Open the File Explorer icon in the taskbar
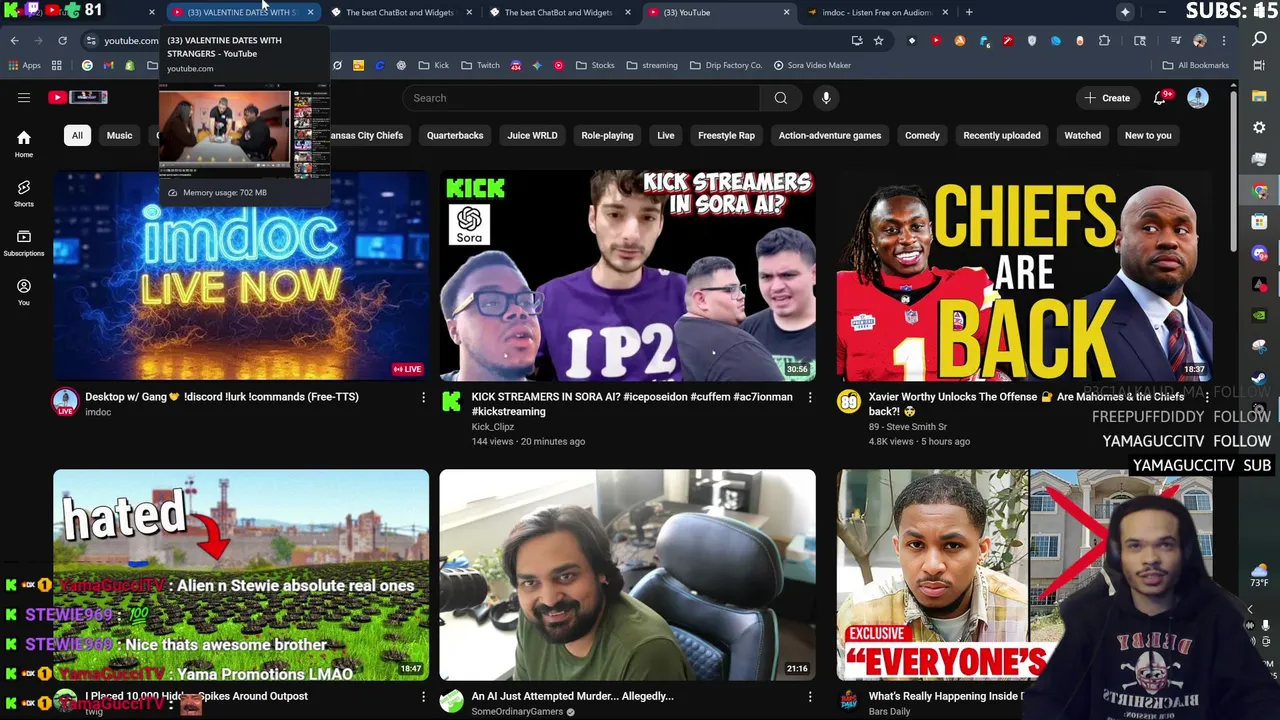Viewport: 1280px width, 720px height. click(1260, 97)
